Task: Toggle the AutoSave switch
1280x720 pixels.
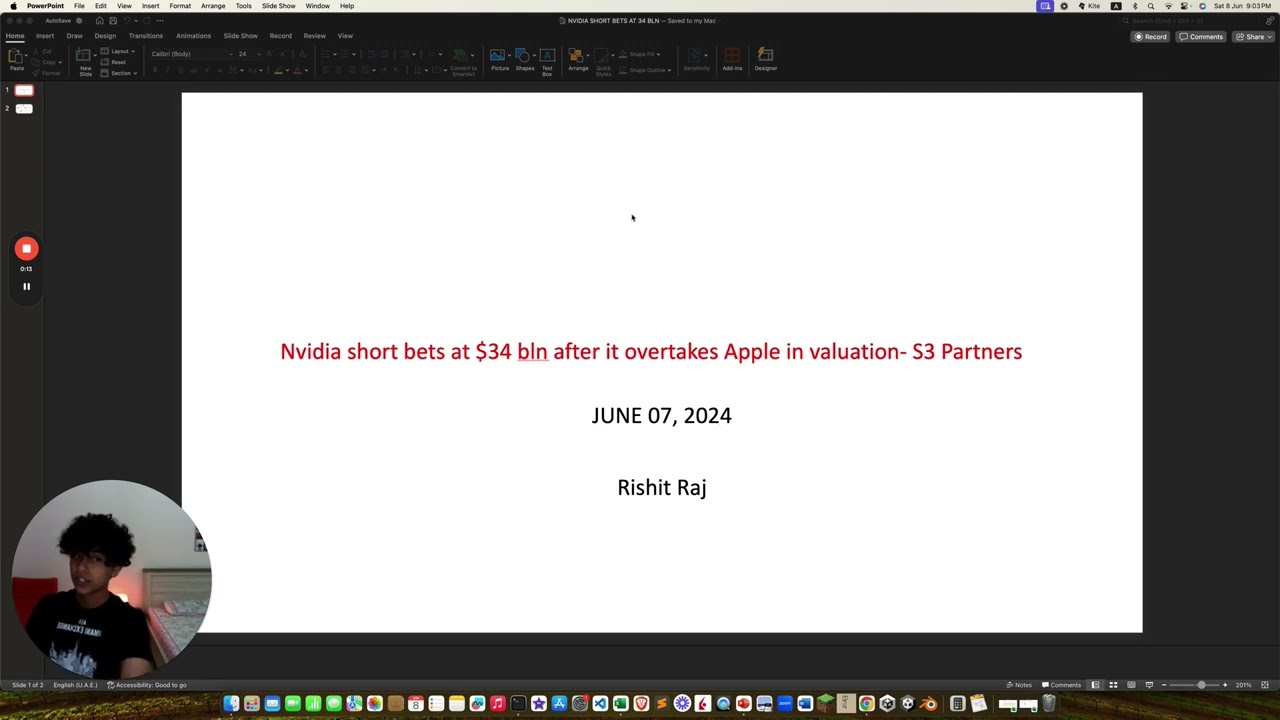Action: point(79,21)
